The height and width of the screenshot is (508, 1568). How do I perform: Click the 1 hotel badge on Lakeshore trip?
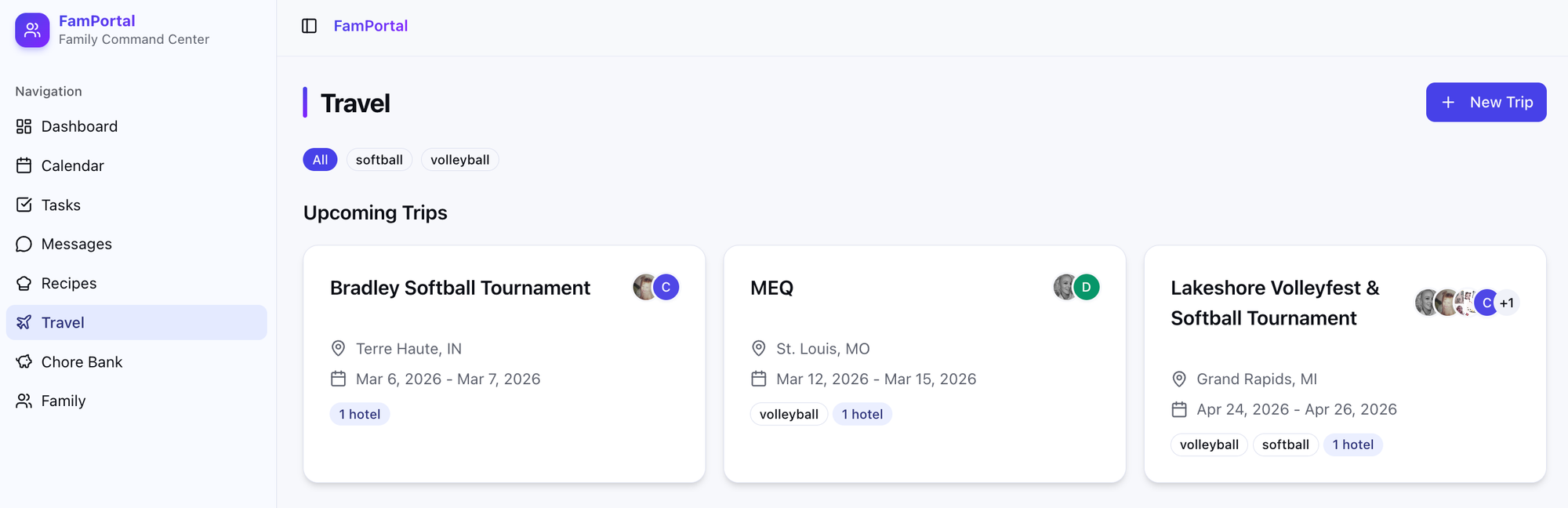(x=1352, y=444)
